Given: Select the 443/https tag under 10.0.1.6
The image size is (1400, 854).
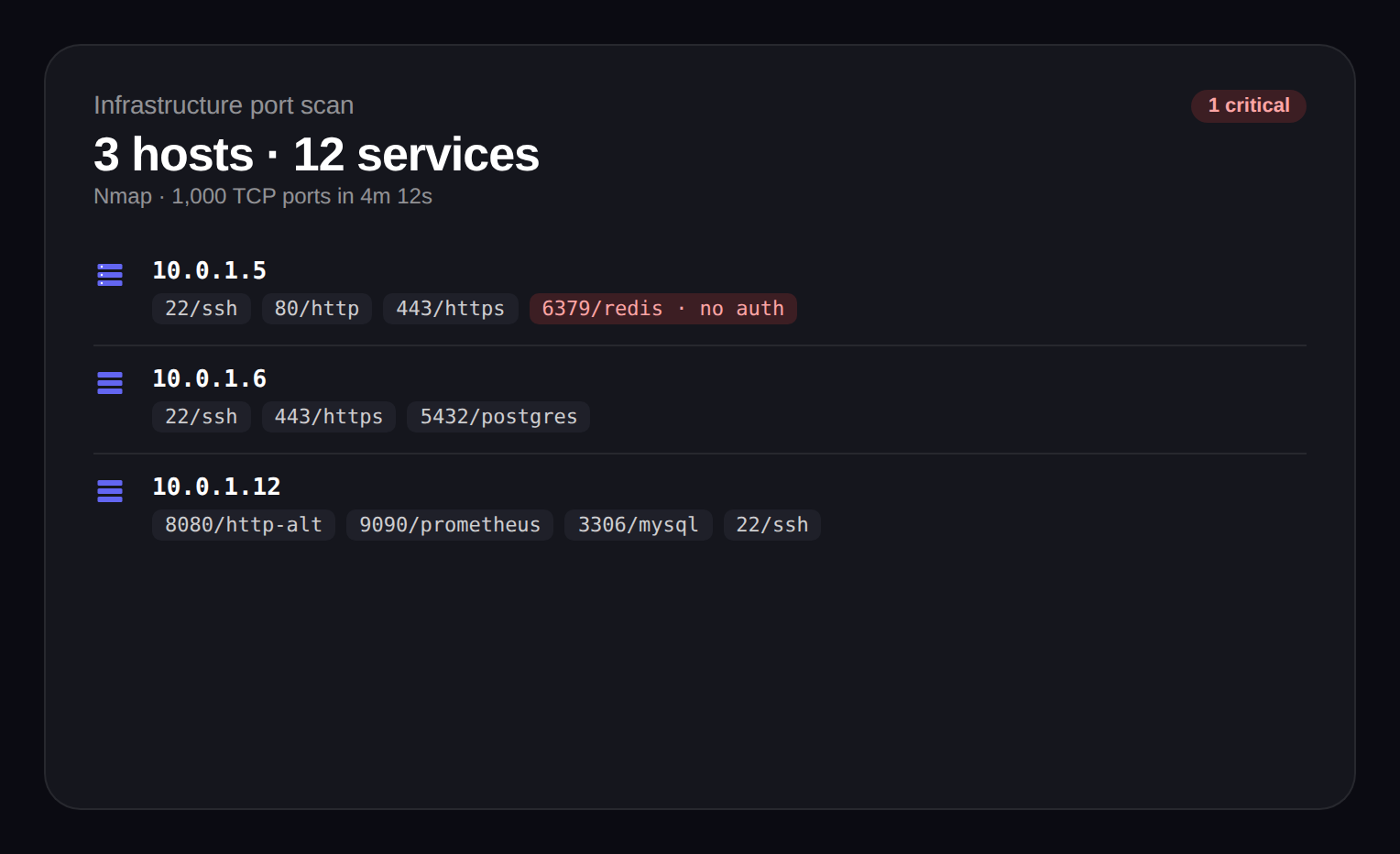Looking at the screenshot, I should 328,417.
